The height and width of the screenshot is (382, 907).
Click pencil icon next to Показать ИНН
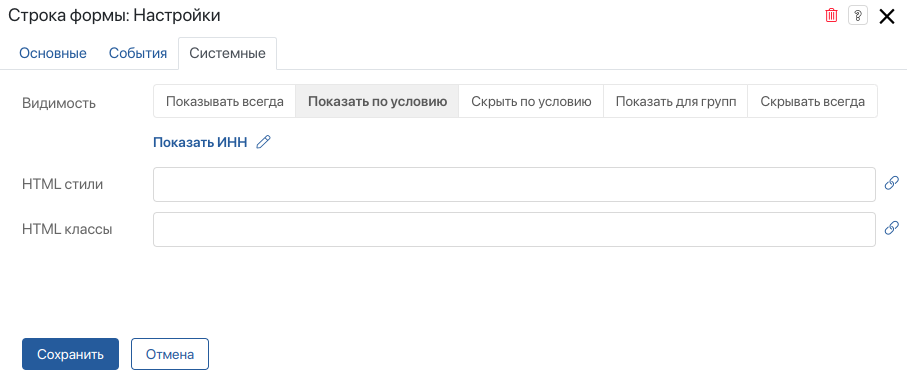point(263,142)
